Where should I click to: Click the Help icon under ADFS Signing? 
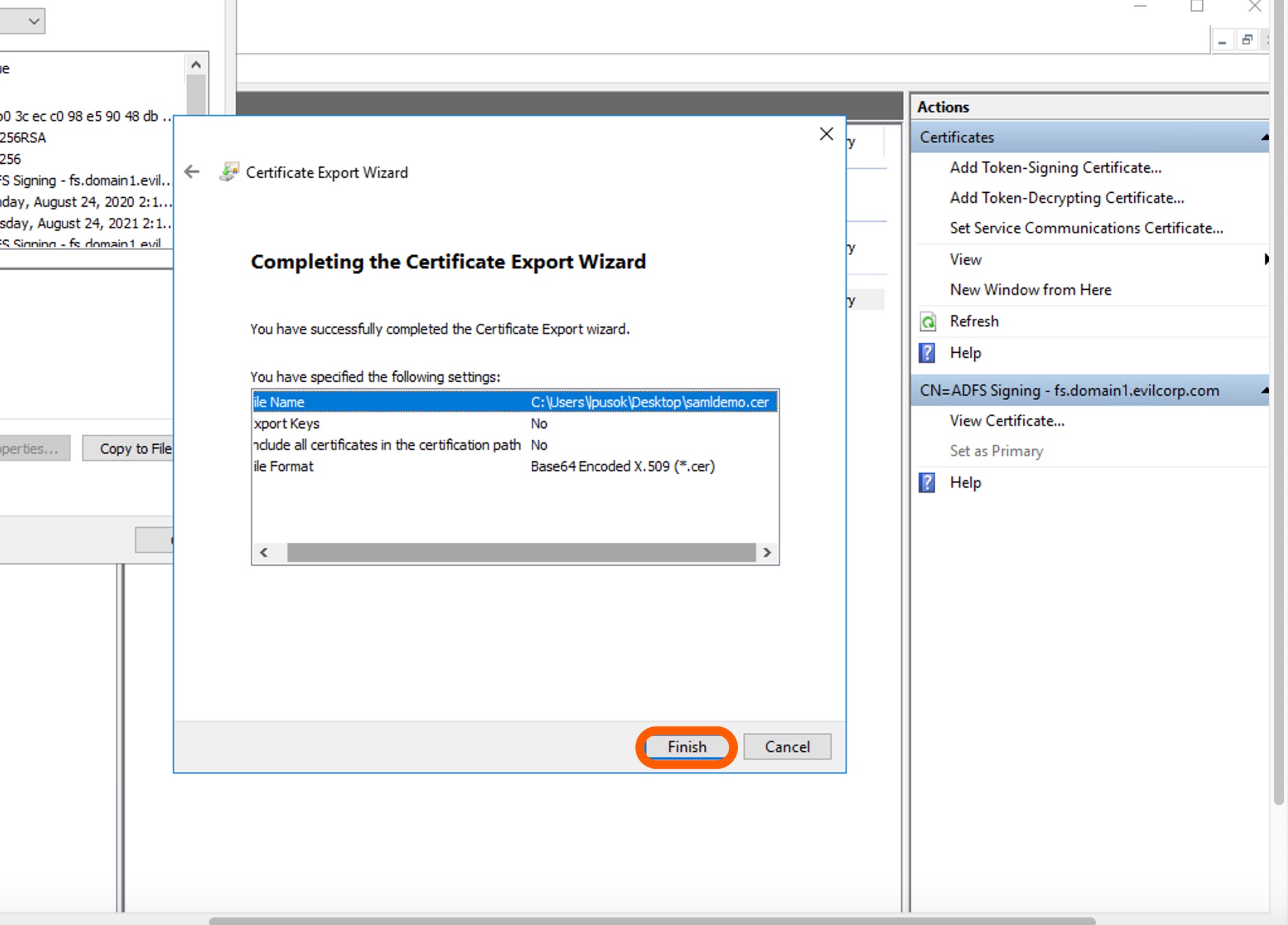click(x=927, y=483)
